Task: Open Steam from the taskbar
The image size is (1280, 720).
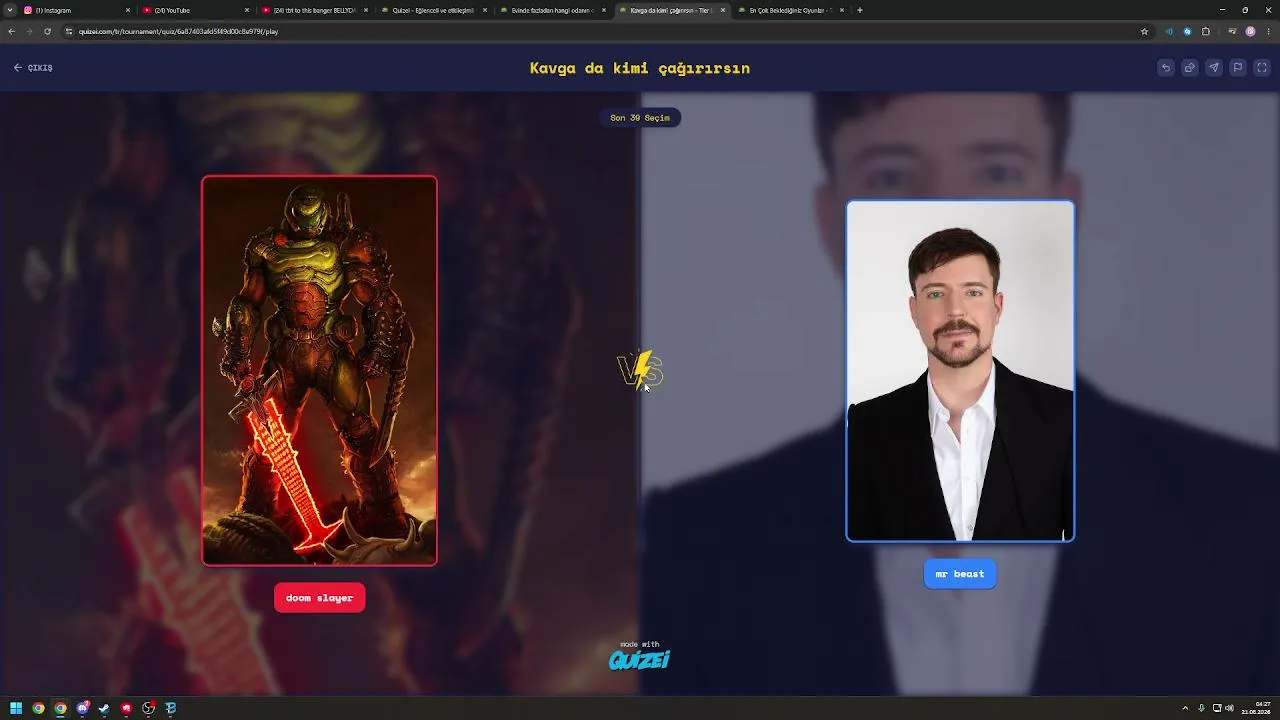Action: coord(104,708)
